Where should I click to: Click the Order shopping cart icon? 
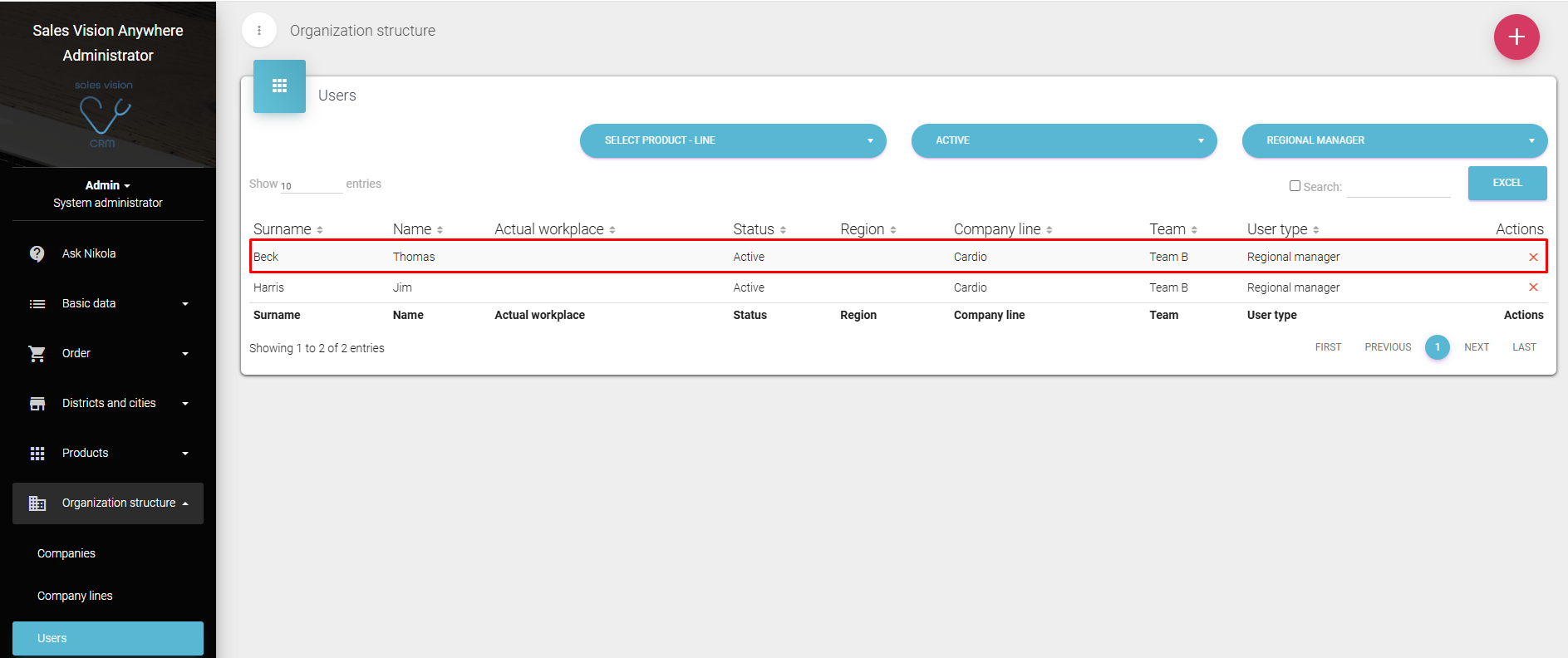click(x=37, y=354)
